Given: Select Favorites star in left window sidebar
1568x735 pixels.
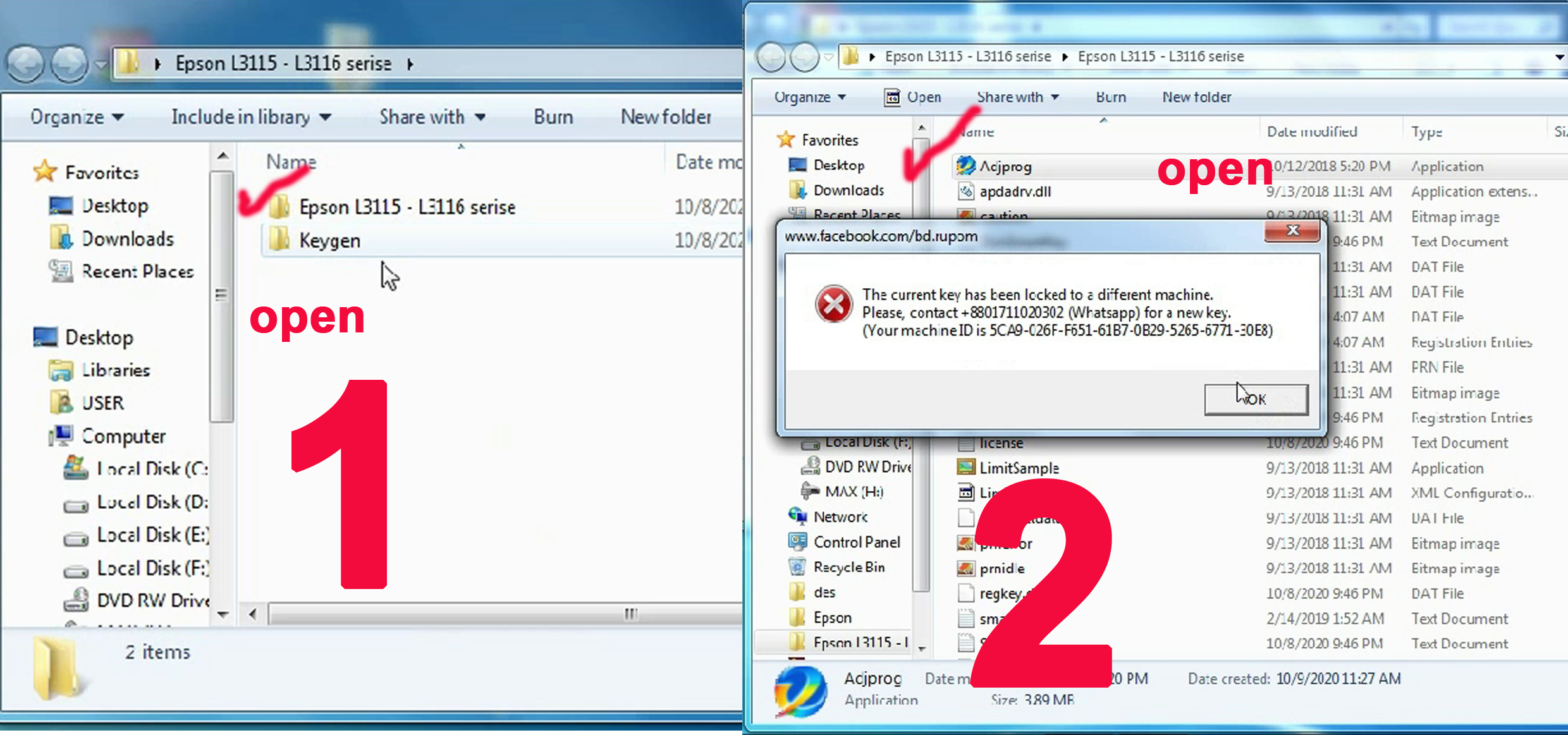Looking at the screenshot, I should [x=45, y=172].
